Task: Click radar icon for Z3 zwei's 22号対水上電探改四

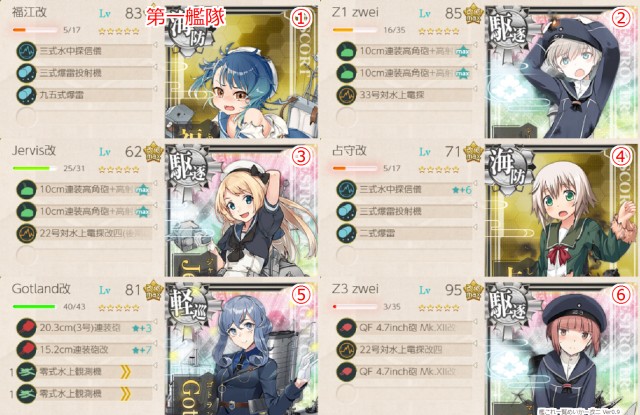Action: click(x=346, y=350)
